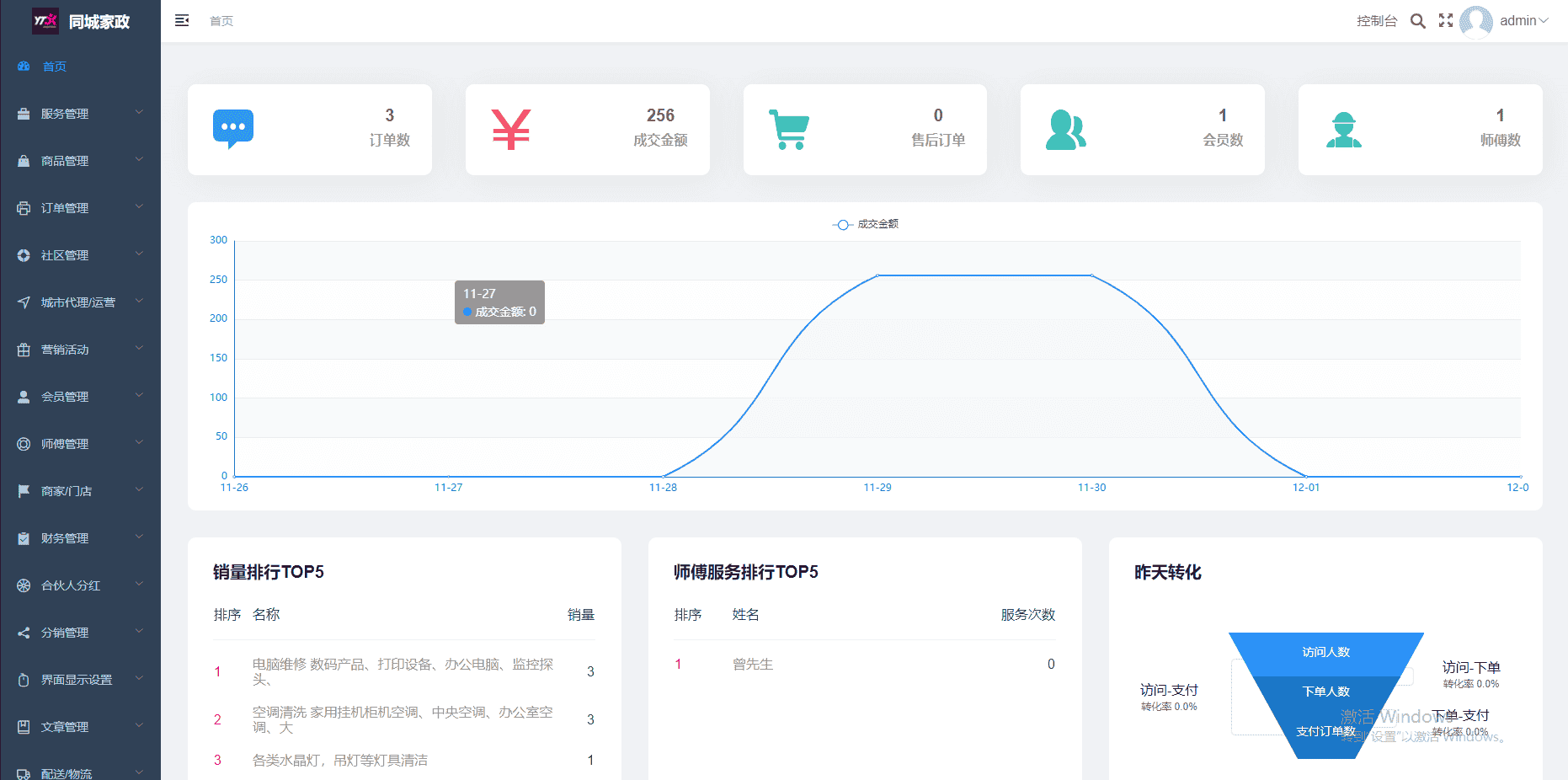Image resolution: width=1568 pixels, height=780 pixels.
Task: Click the 师傅数 worker icon
Action: [1344, 130]
